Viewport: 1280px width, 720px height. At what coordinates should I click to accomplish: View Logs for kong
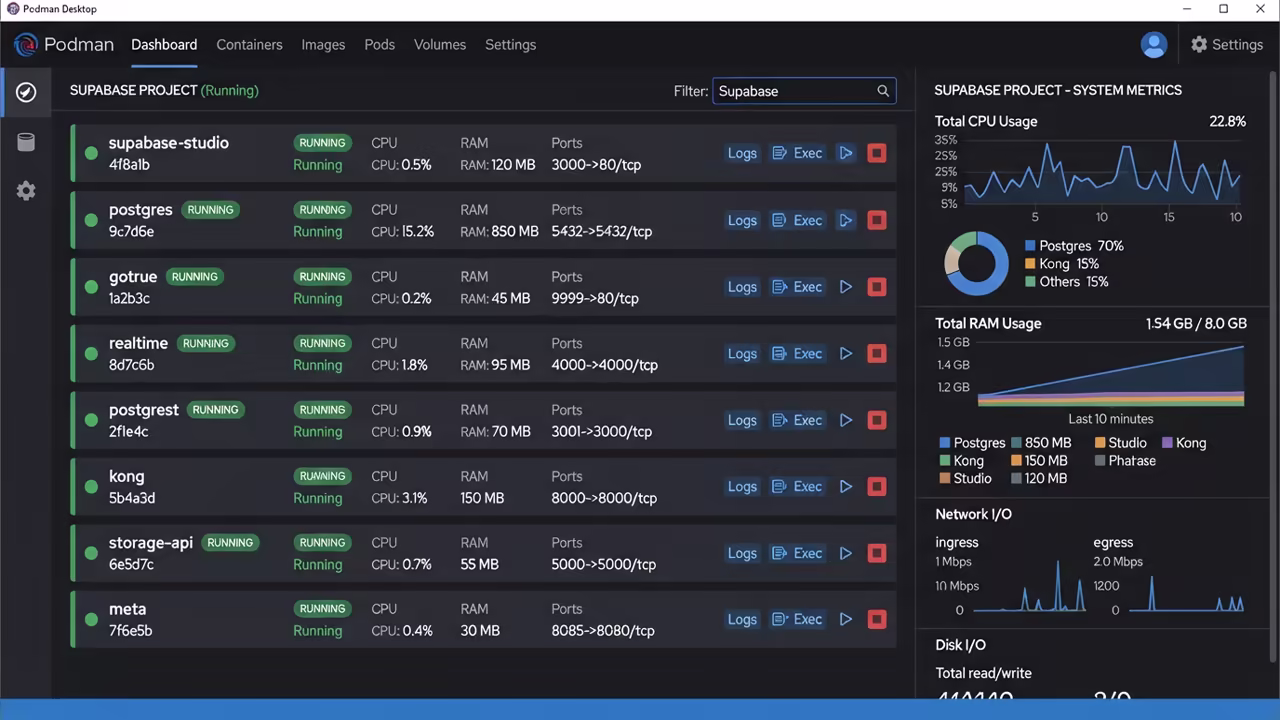742,486
